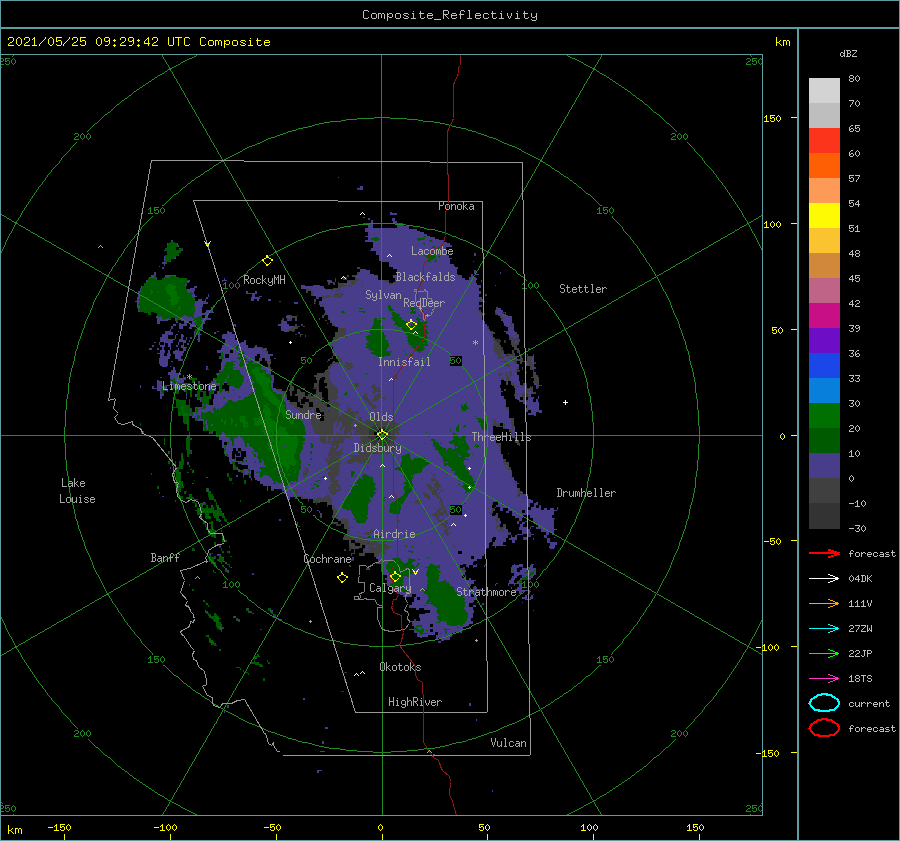The height and width of the screenshot is (841, 900).
Task: Click the magenta 18TS arrow in legend
Action: 824,679
